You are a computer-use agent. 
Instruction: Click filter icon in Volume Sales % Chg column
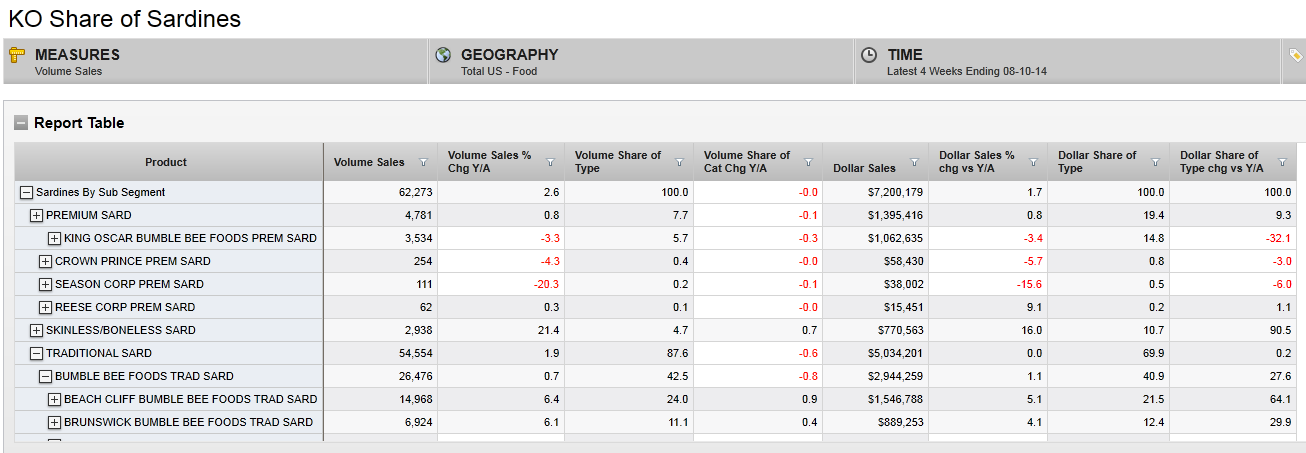click(550, 162)
